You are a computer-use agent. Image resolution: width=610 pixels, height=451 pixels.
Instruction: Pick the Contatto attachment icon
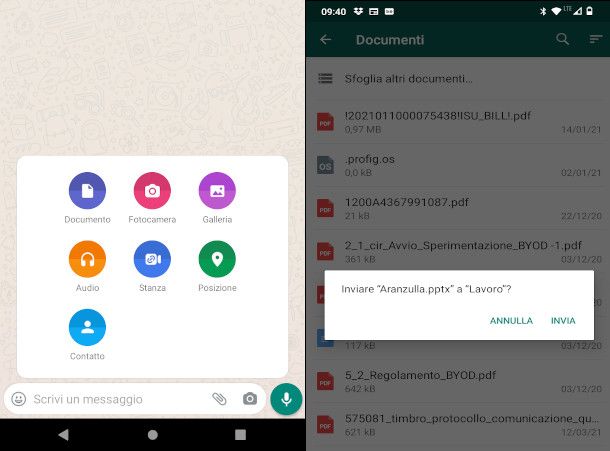87,327
